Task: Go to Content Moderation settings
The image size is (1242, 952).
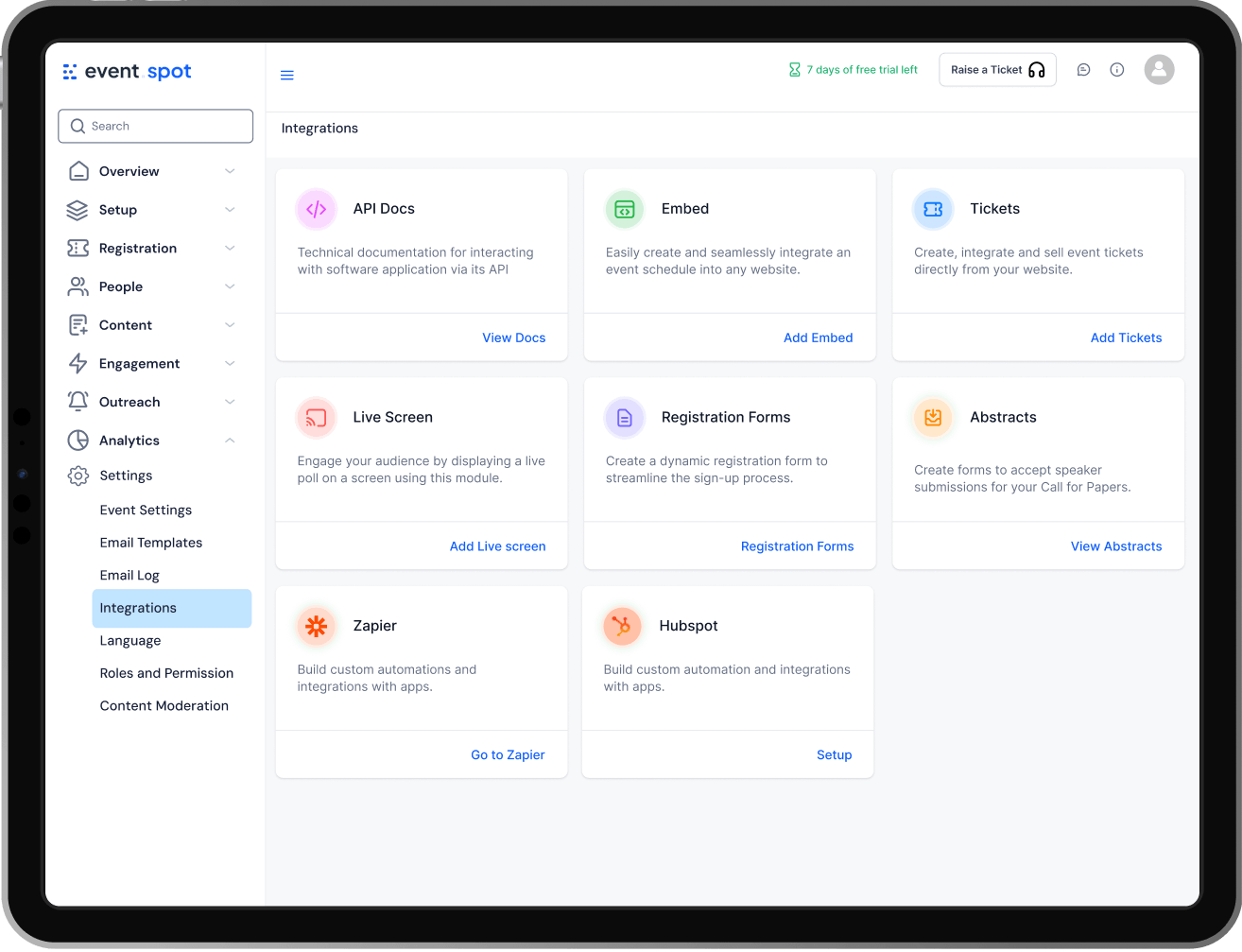Action: [164, 706]
